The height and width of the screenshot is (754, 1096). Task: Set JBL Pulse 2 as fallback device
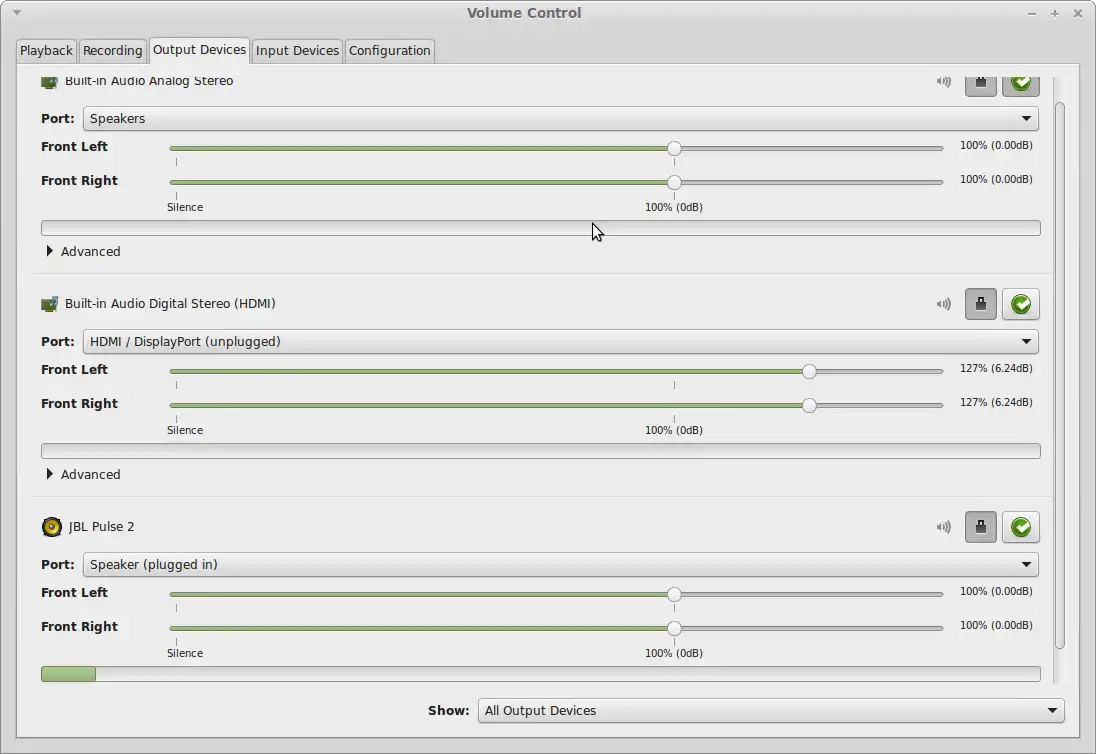tap(1021, 527)
